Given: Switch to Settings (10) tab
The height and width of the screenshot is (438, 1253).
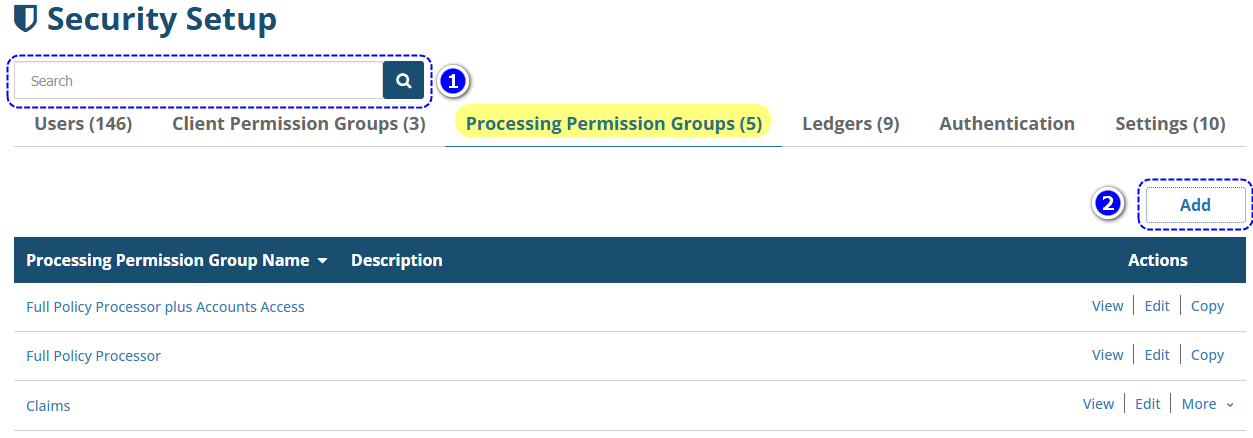Looking at the screenshot, I should pos(1170,124).
